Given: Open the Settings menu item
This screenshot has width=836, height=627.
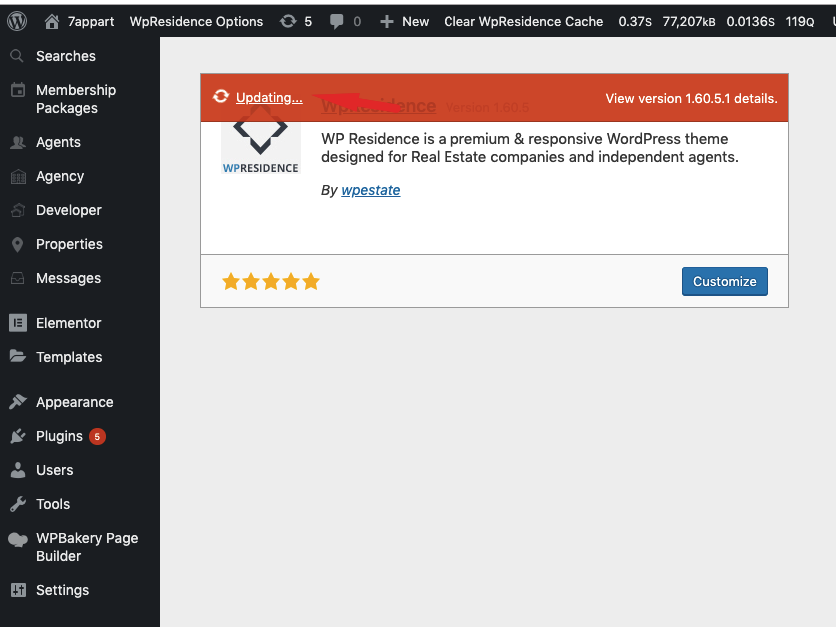Looking at the screenshot, I should [x=62, y=590].
